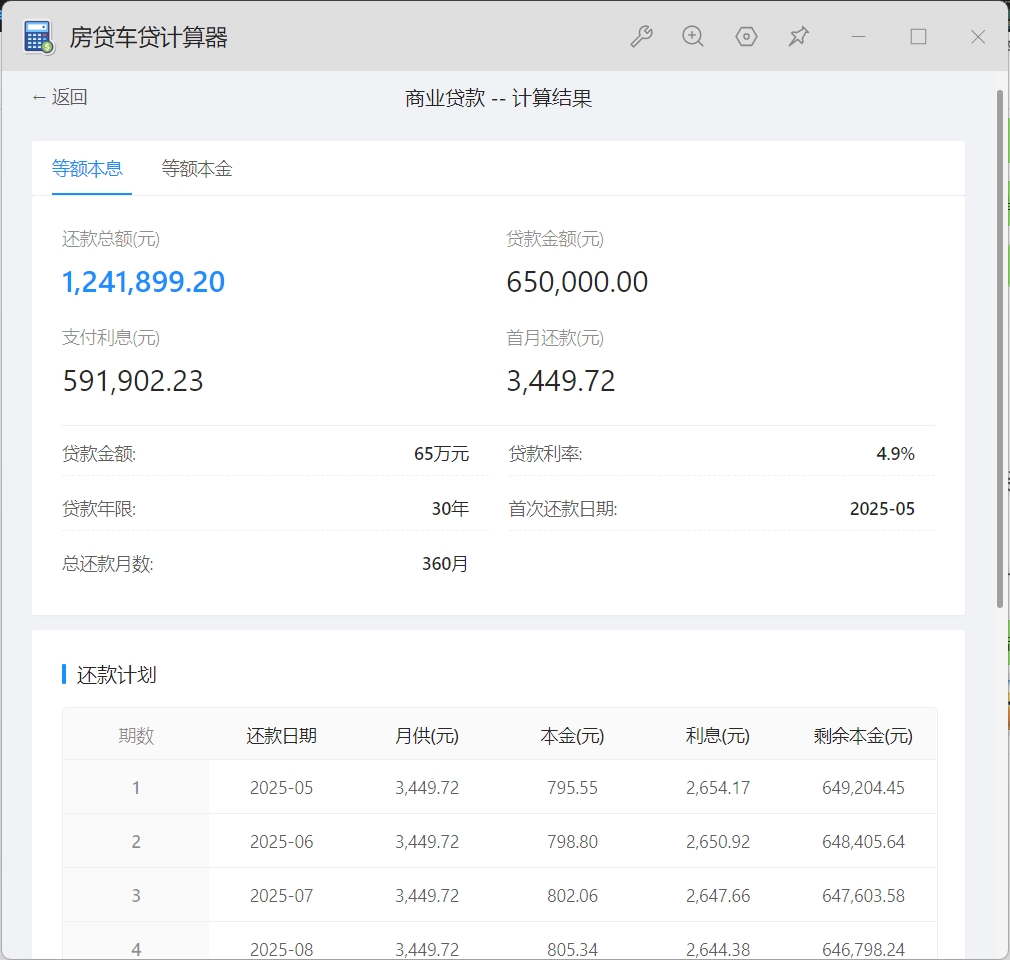Click the 期数 column header
The height and width of the screenshot is (960, 1010).
(136, 736)
